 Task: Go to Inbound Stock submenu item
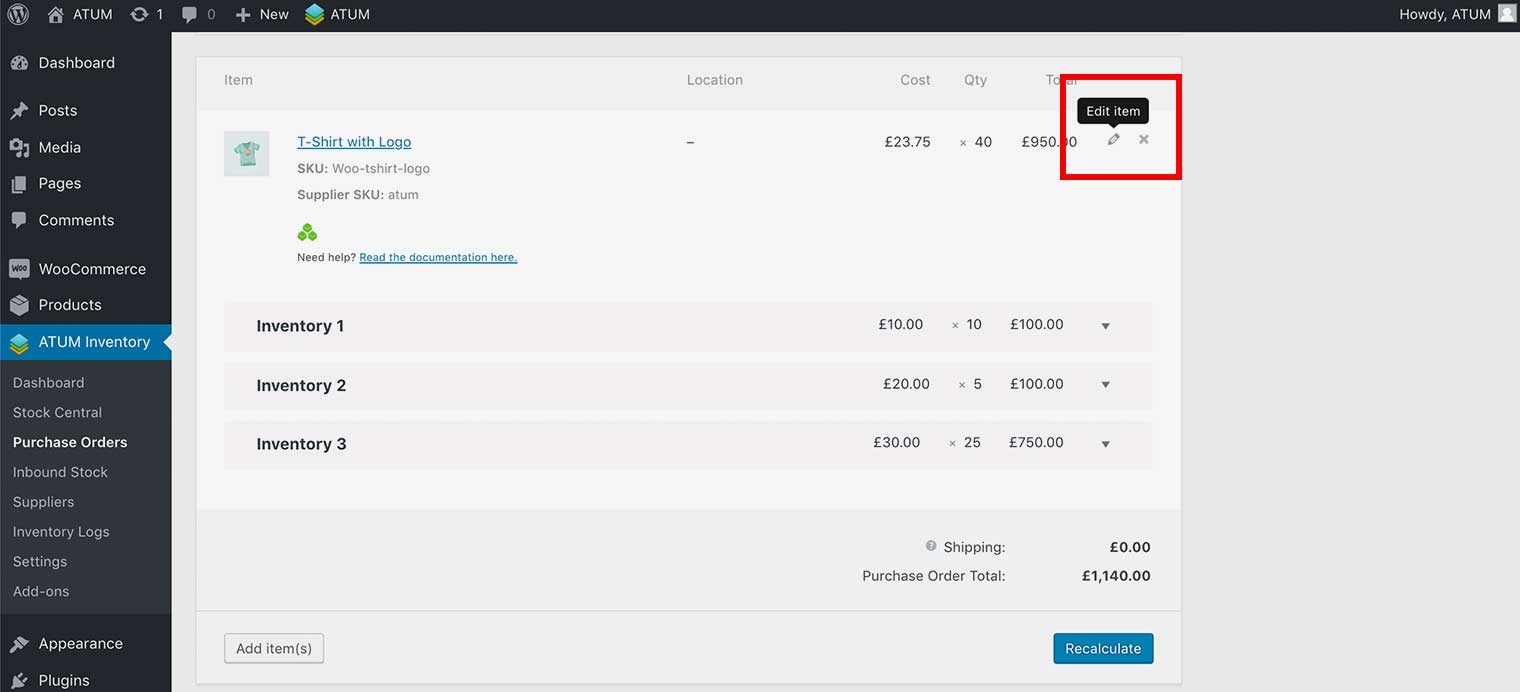[60, 472]
